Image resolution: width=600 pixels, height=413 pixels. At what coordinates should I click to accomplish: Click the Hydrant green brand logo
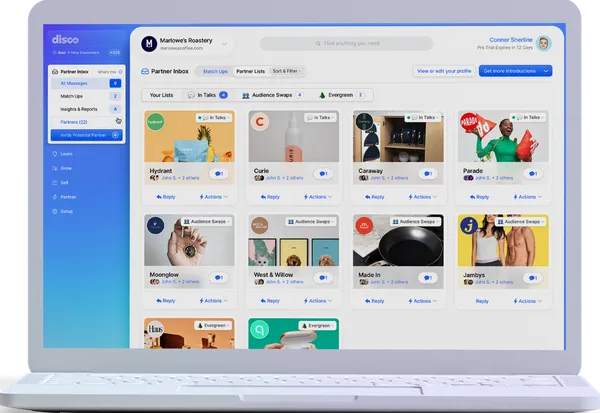(x=155, y=122)
